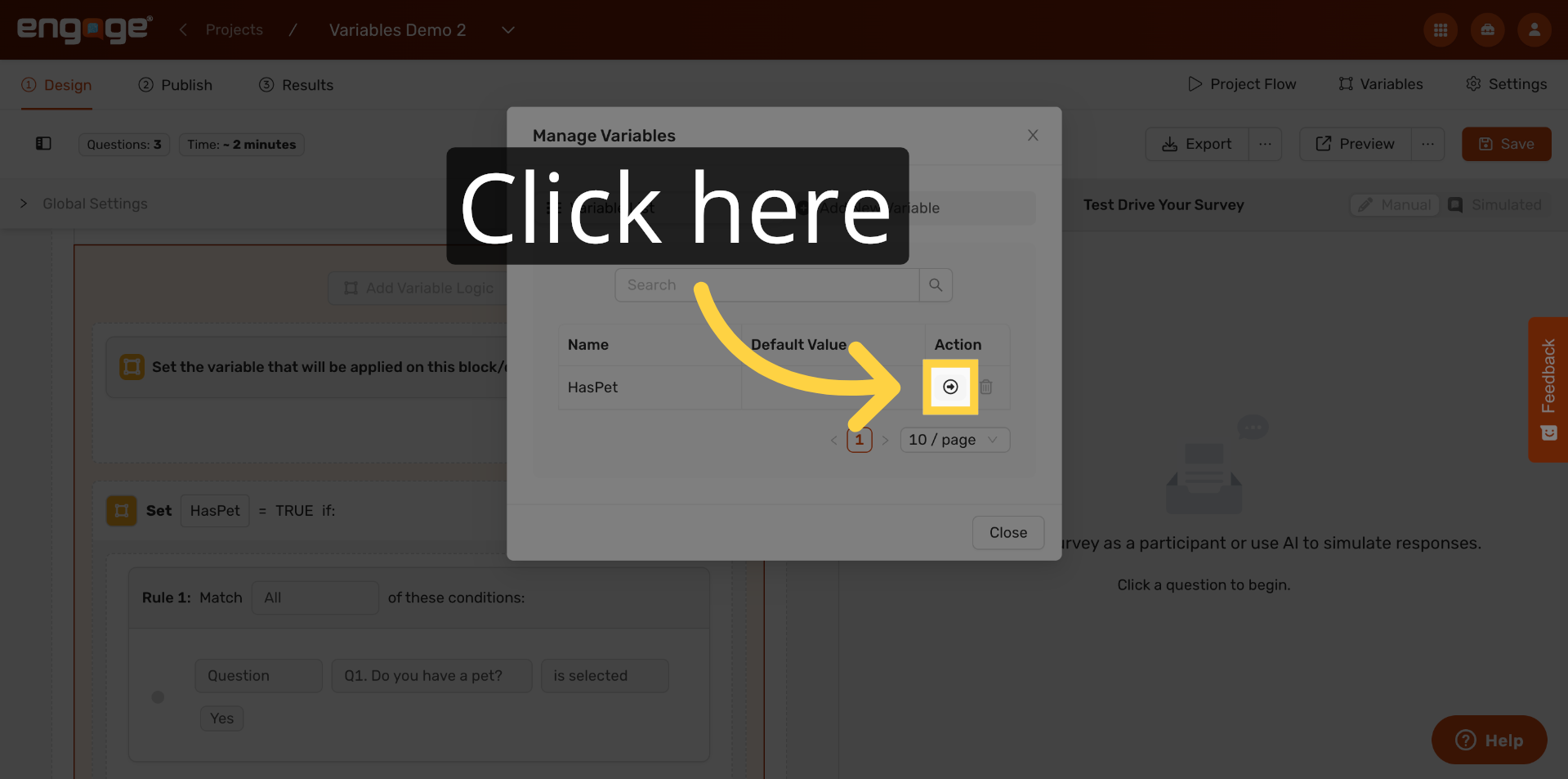This screenshot has width=1568, height=779.
Task: Click the Time: ~ 2 minutes badge
Action: 241,145
